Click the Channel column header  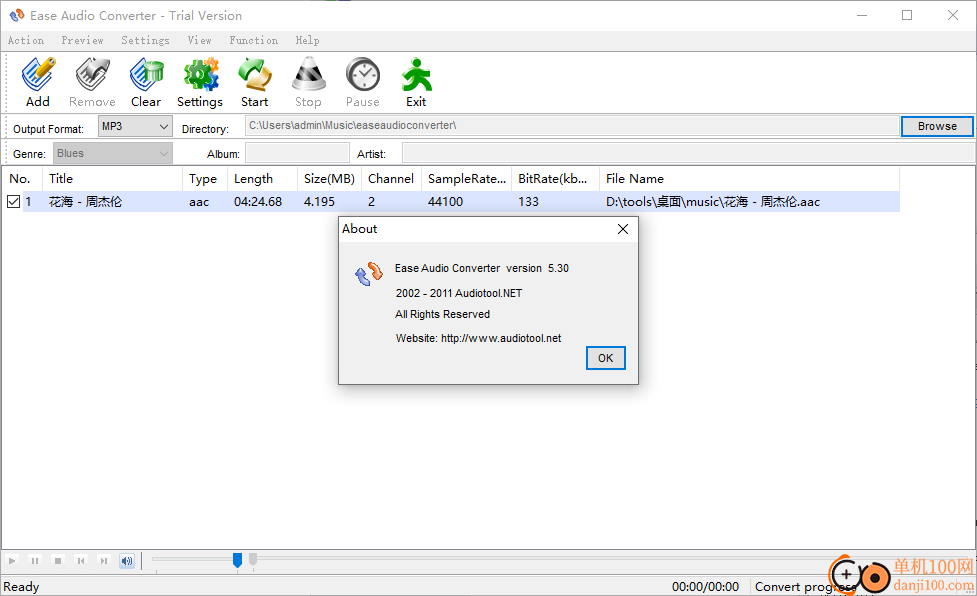391,179
